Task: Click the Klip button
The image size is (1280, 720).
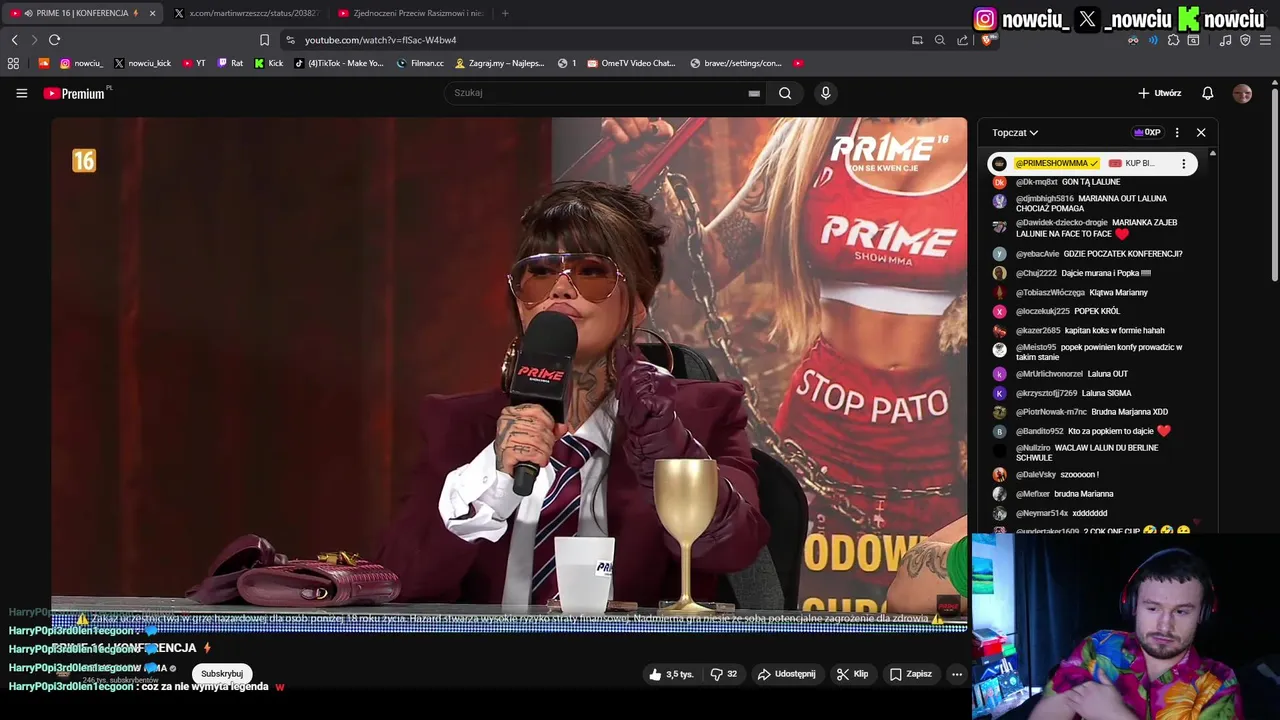Action: tap(852, 674)
